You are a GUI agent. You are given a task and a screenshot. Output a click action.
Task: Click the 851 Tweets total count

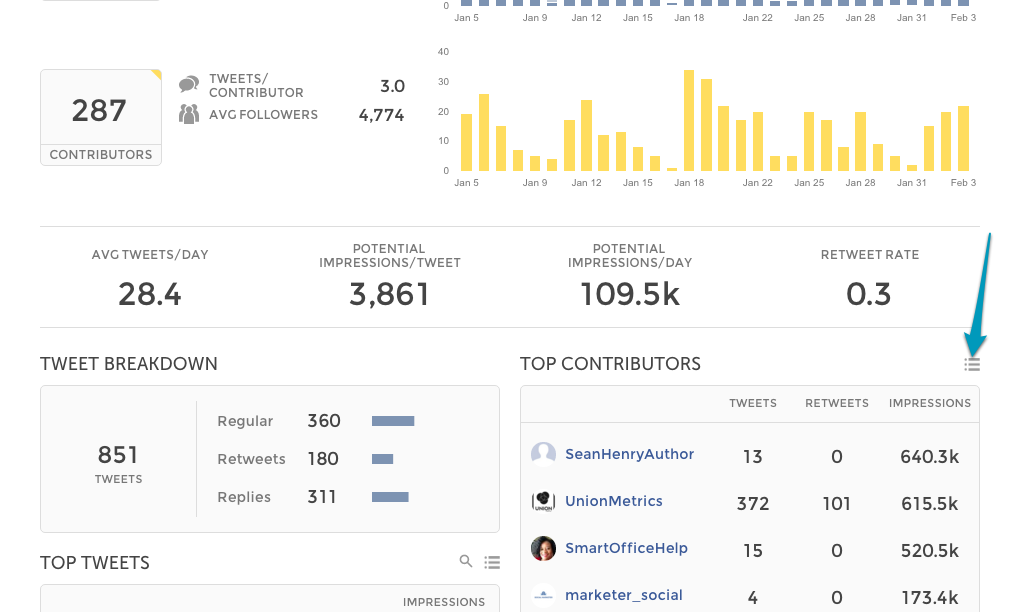click(x=118, y=456)
